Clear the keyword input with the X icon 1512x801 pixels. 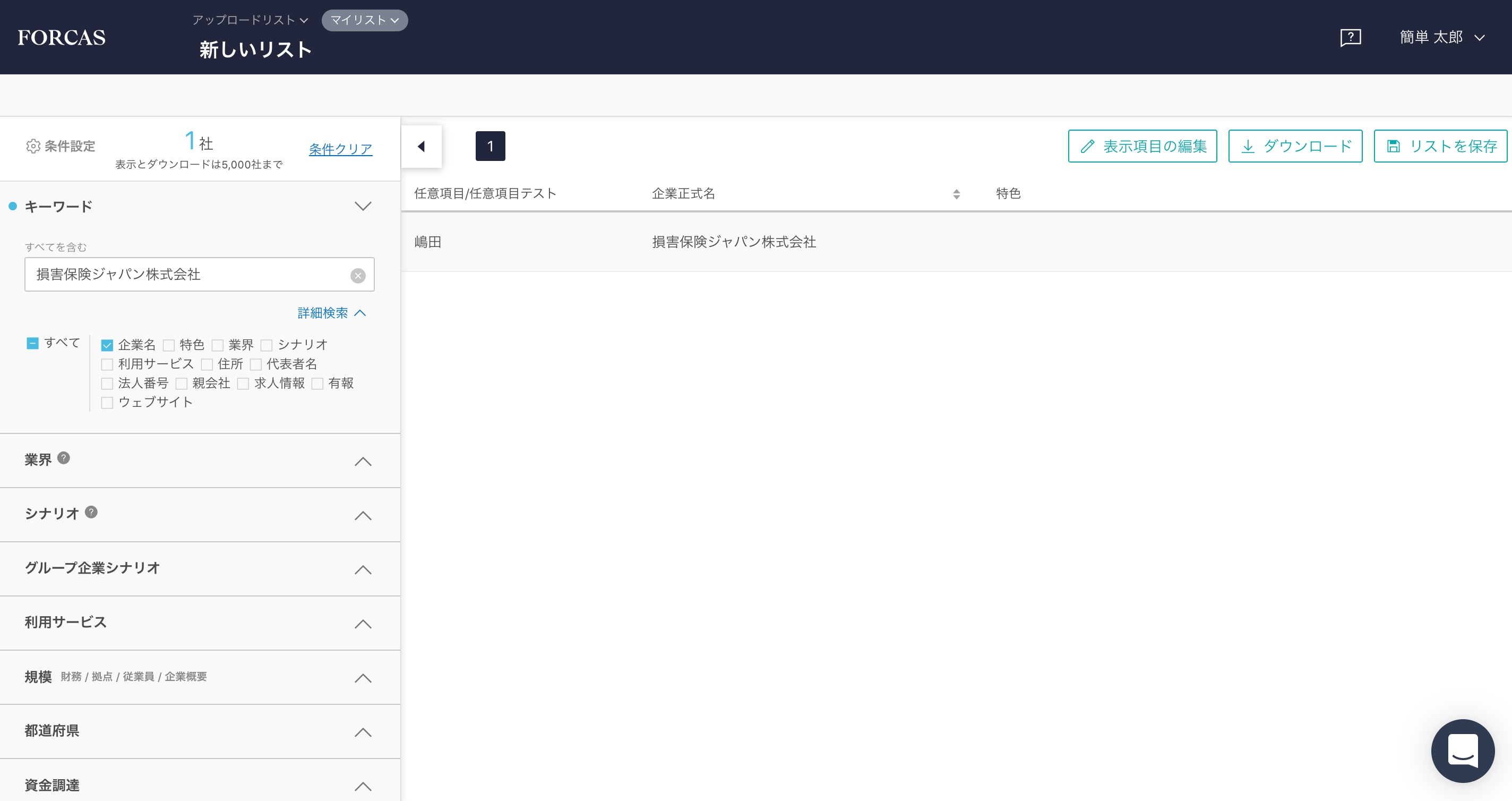tap(357, 276)
